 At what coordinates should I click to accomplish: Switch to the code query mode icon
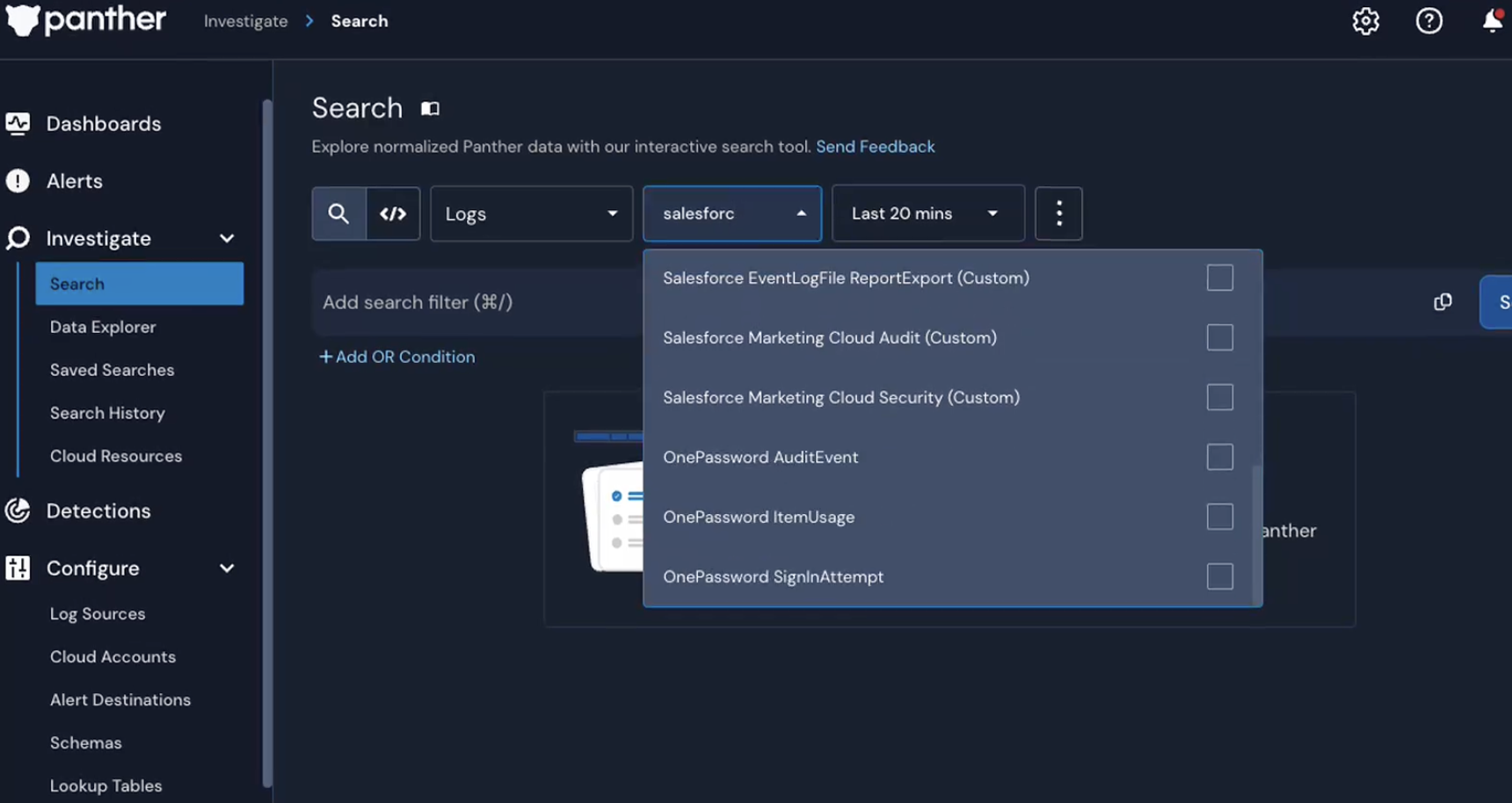point(393,213)
